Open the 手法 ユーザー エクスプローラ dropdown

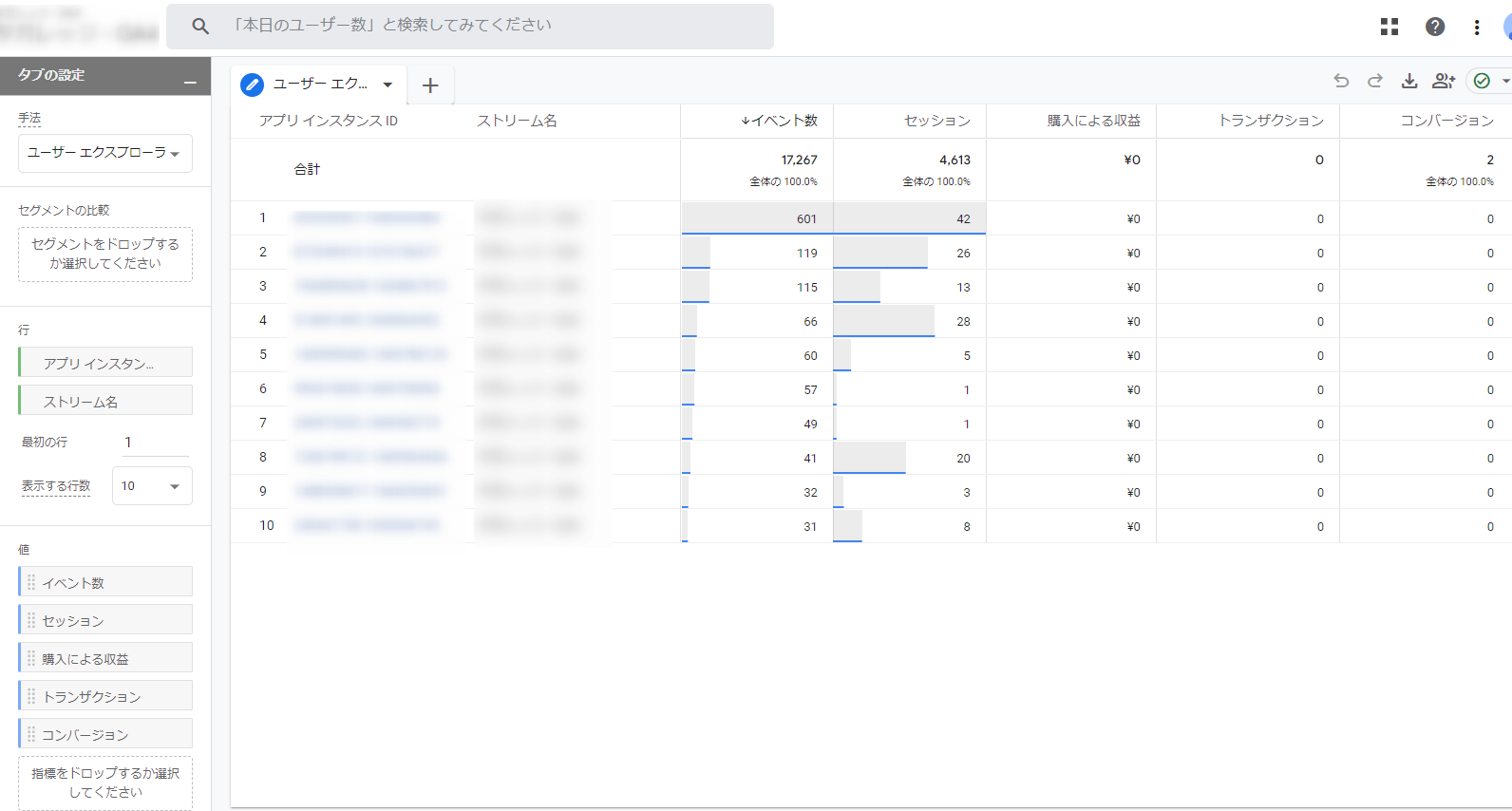coord(105,153)
